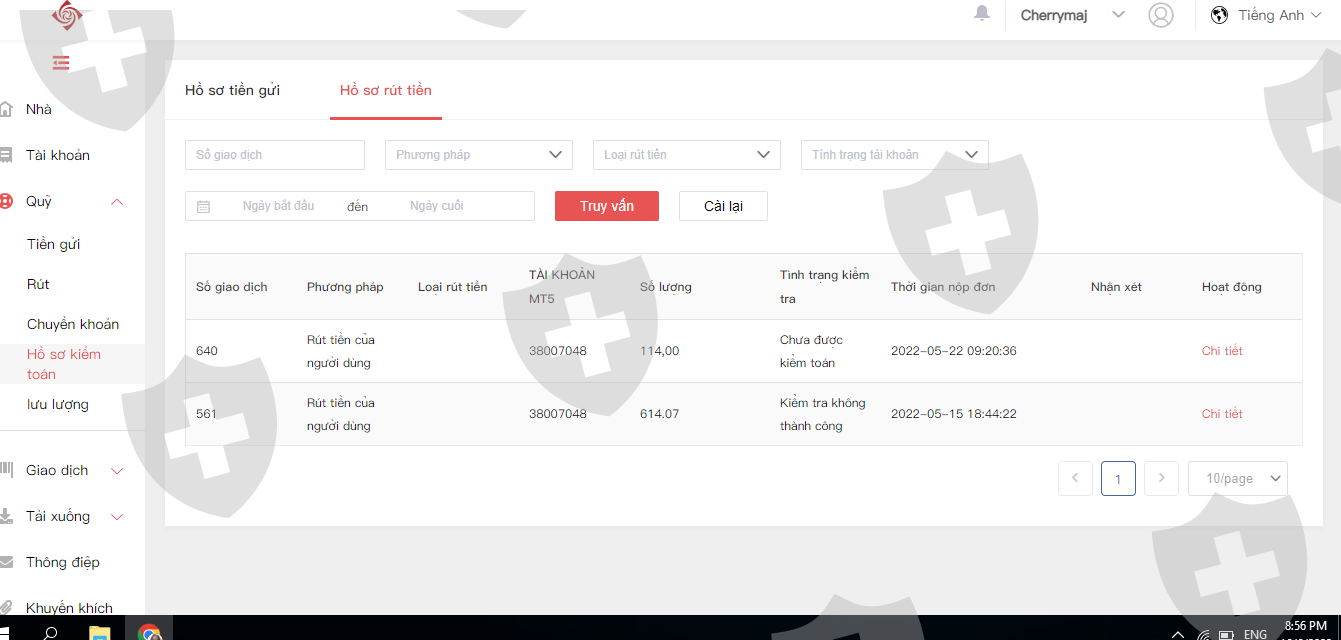Screen dimensions: 1341x640
Task: Click amount 114,00 cell
Action: click(660, 351)
